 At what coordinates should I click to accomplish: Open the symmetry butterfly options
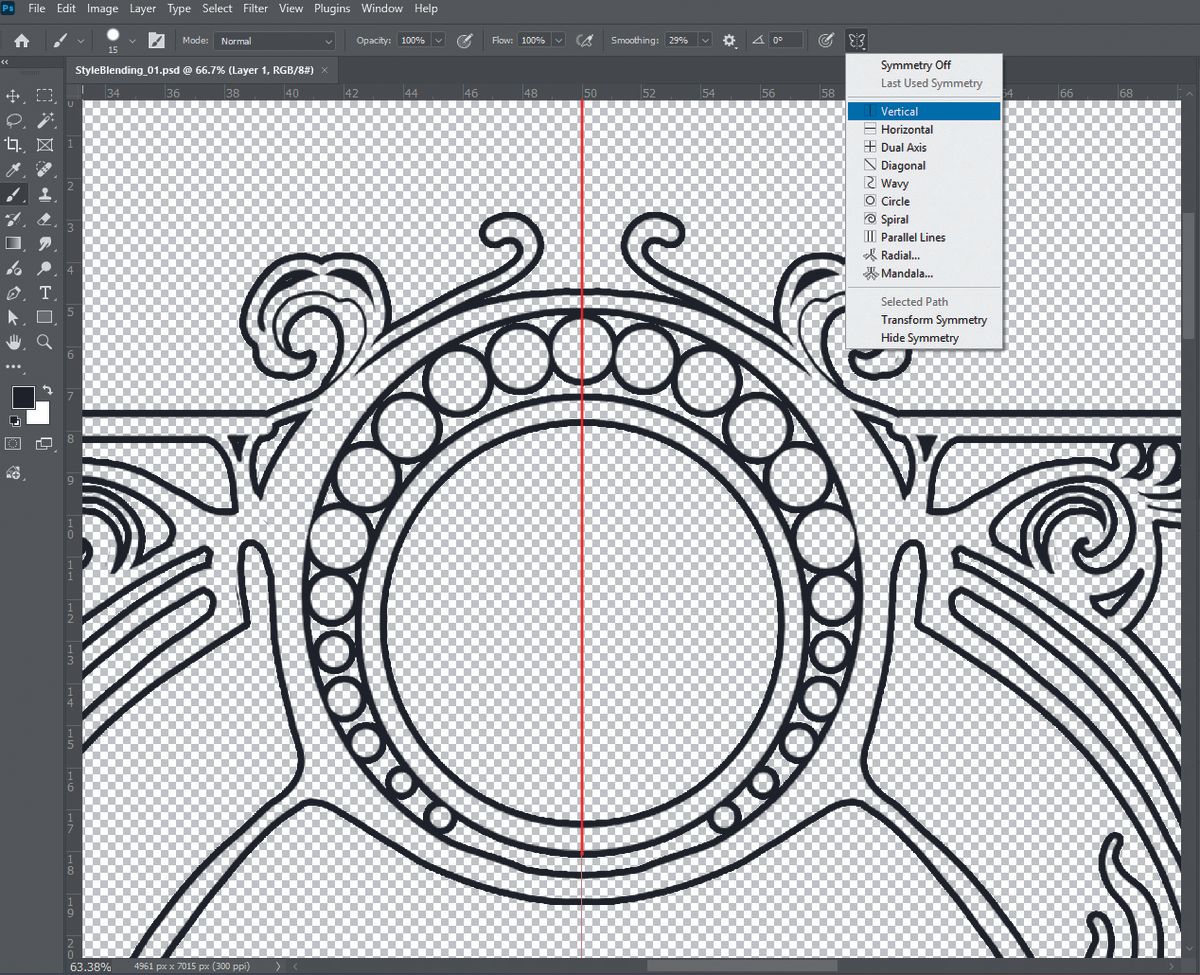coord(856,41)
